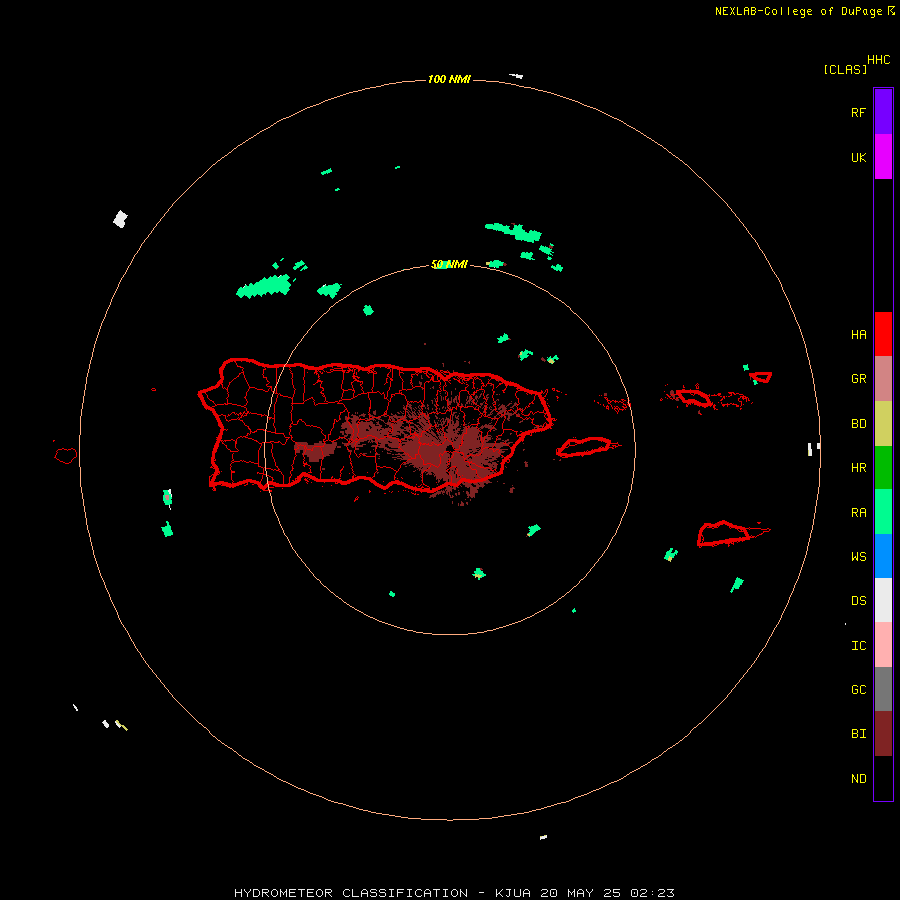Click the "NEXLAB-College of DuPage" credit text
This screenshot has height=900, width=900.
798,11
